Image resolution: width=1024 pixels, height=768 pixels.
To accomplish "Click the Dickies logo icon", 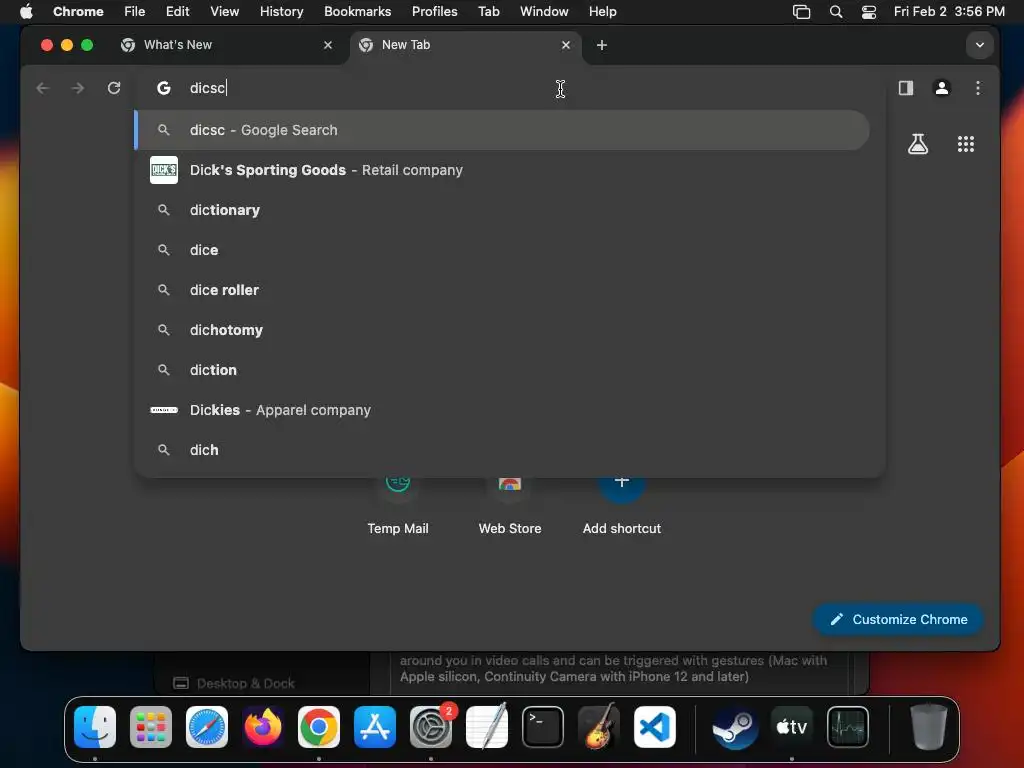I will point(164,410).
